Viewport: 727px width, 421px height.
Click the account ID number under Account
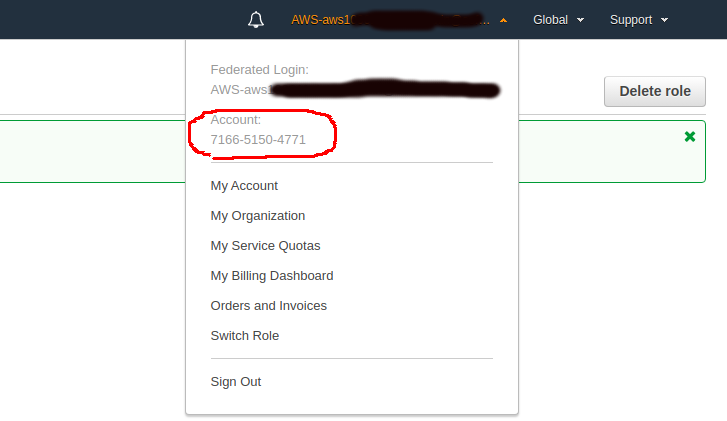tap(258, 140)
